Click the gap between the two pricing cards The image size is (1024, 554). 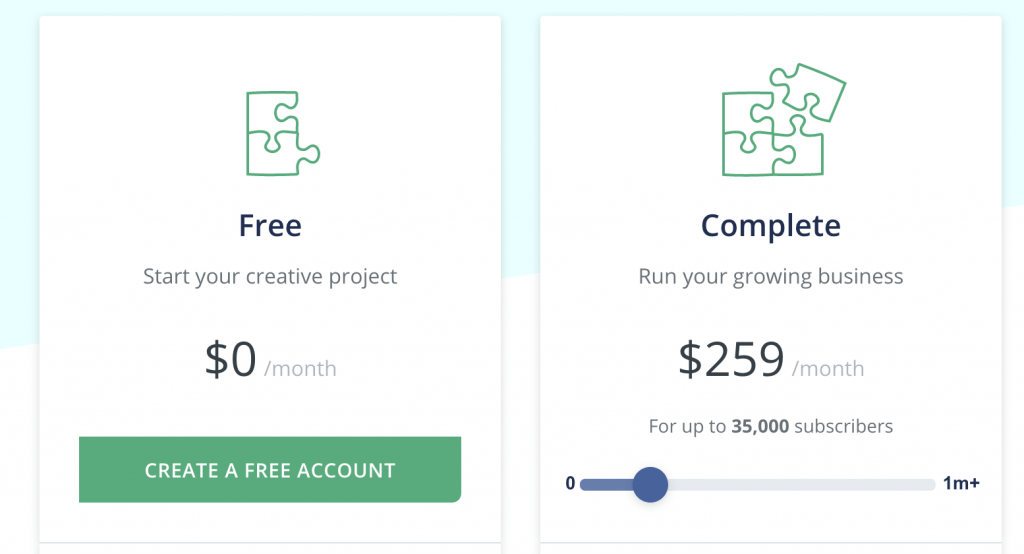520,300
